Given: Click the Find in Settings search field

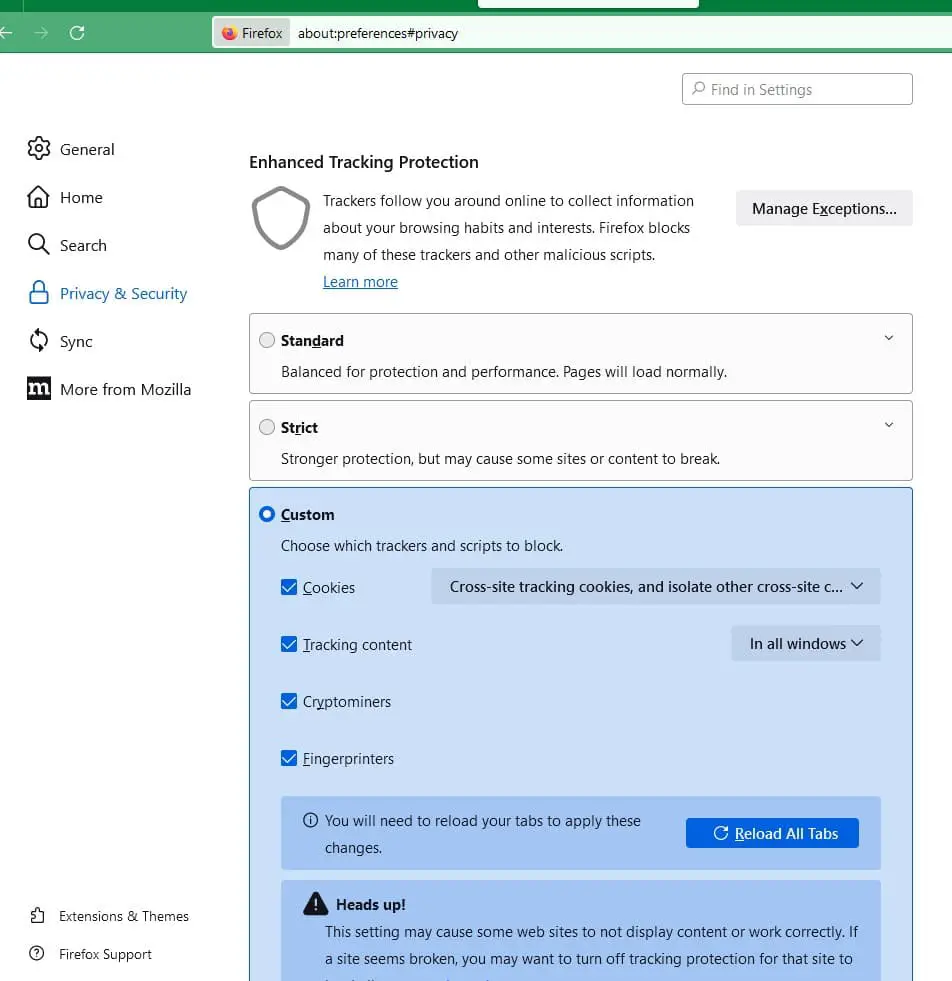Looking at the screenshot, I should click(x=797, y=89).
